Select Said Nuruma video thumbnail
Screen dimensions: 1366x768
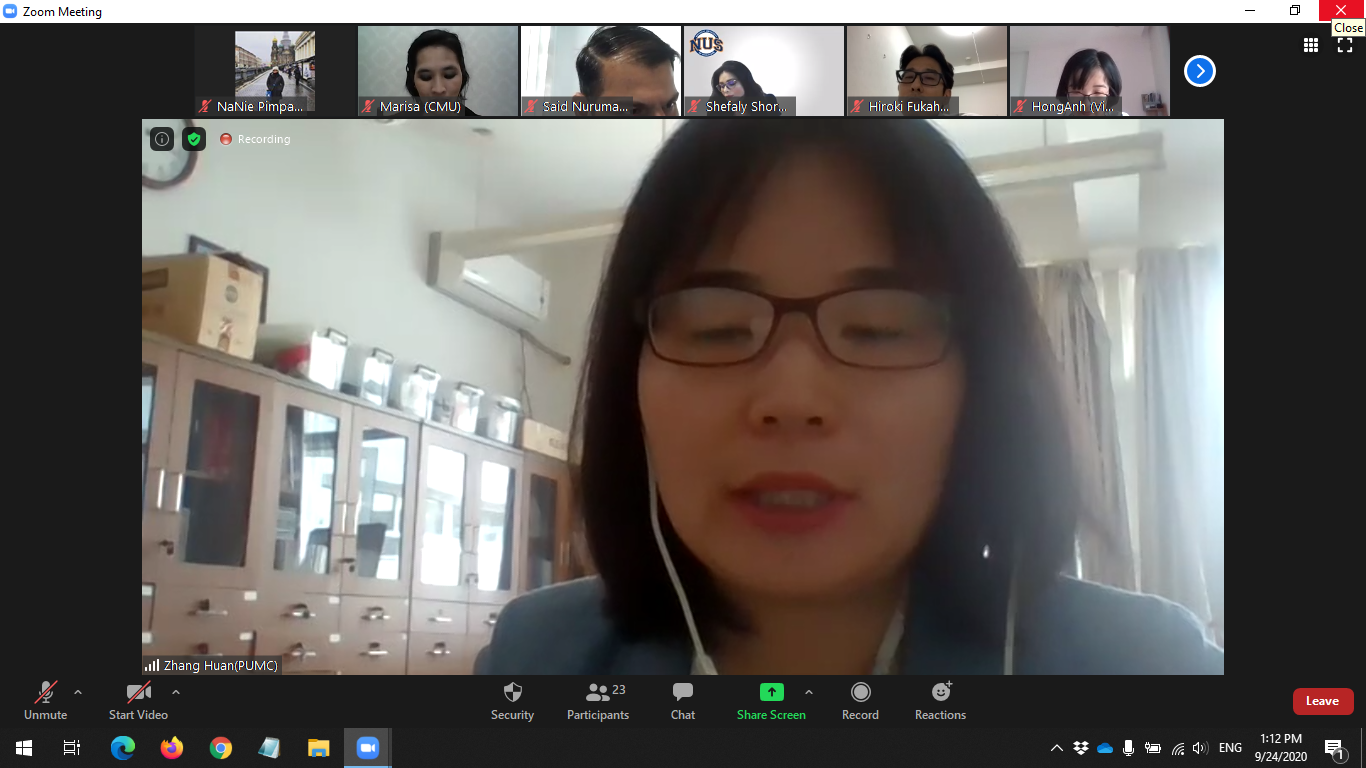601,71
